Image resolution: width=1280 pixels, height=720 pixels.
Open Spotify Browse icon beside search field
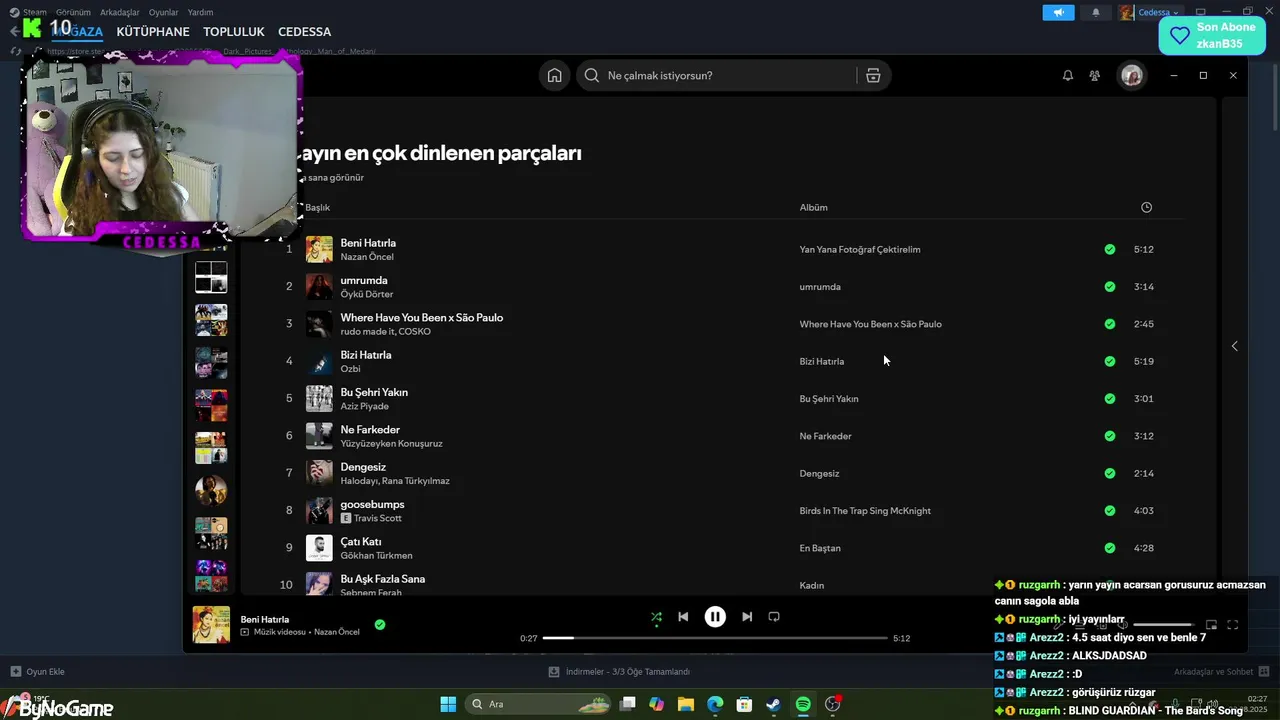[x=873, y=76]
